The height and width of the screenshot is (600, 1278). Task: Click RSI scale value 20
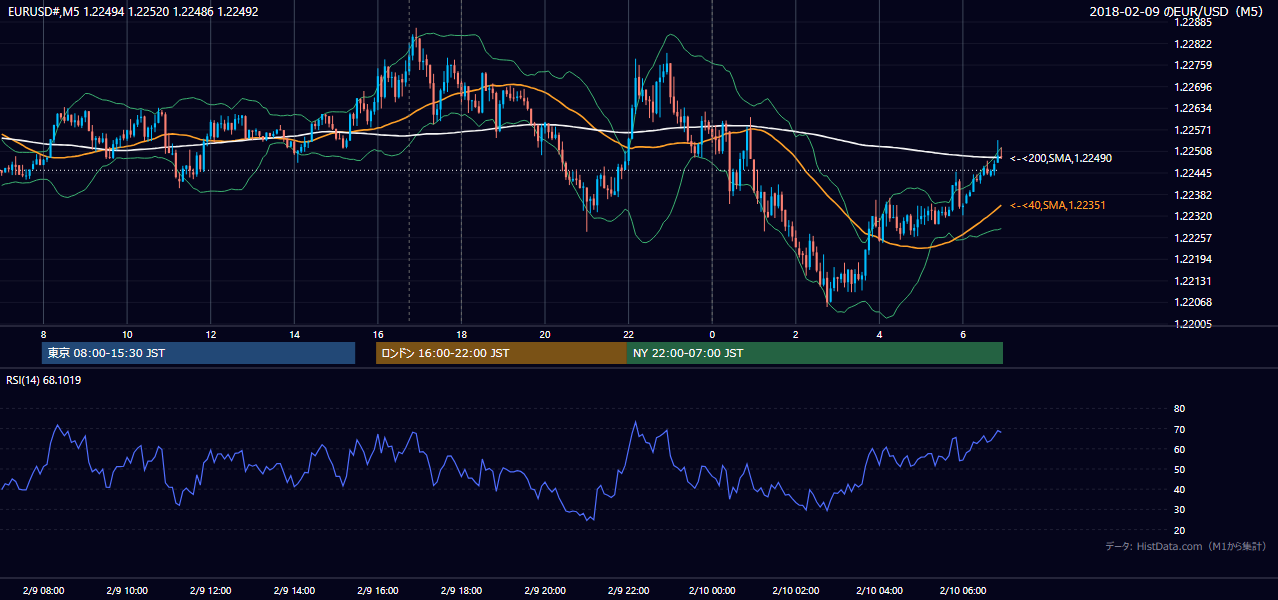click(x=1179, y=530)
